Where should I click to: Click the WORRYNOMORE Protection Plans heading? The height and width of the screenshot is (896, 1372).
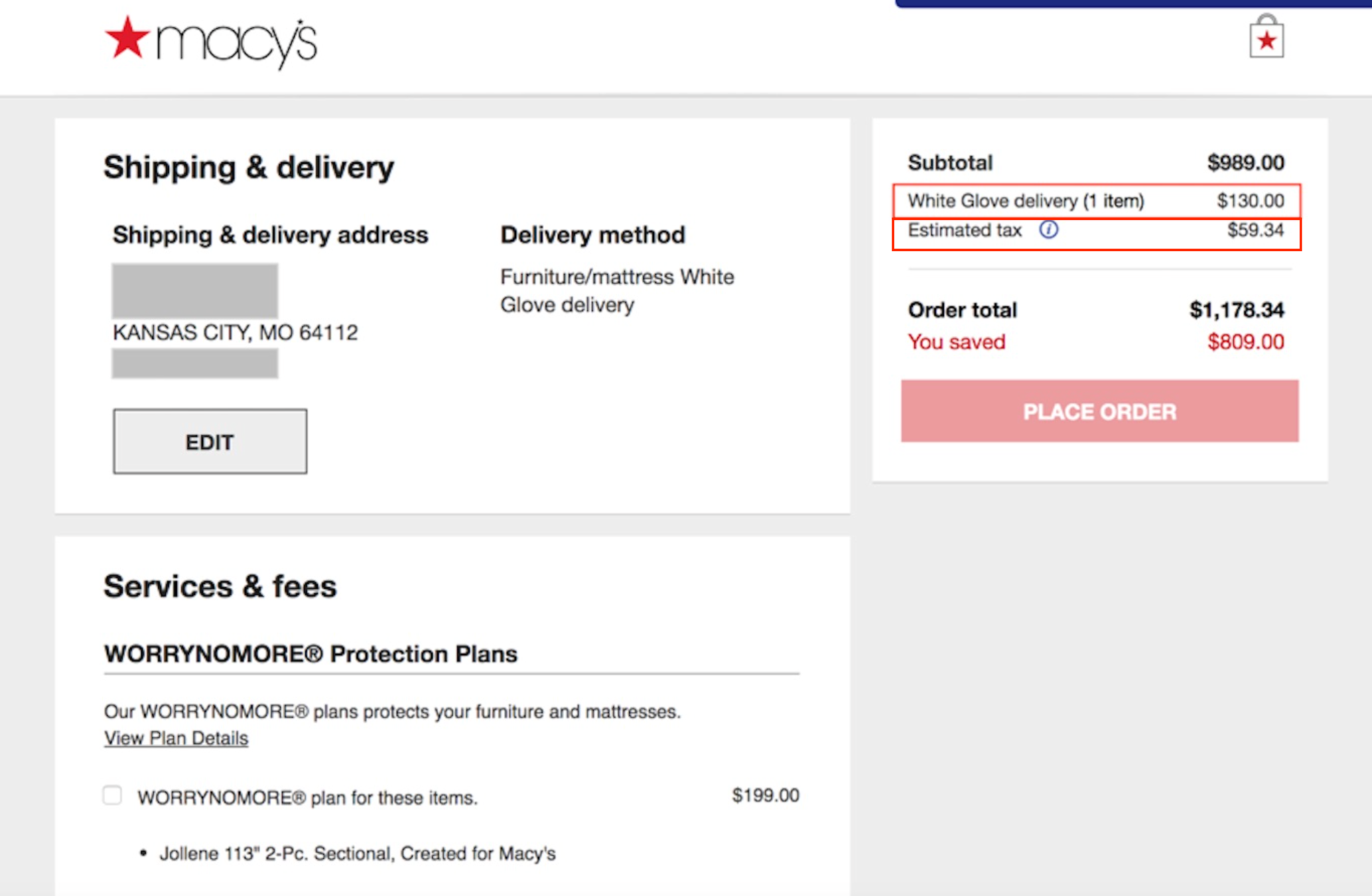click(311, 653)
